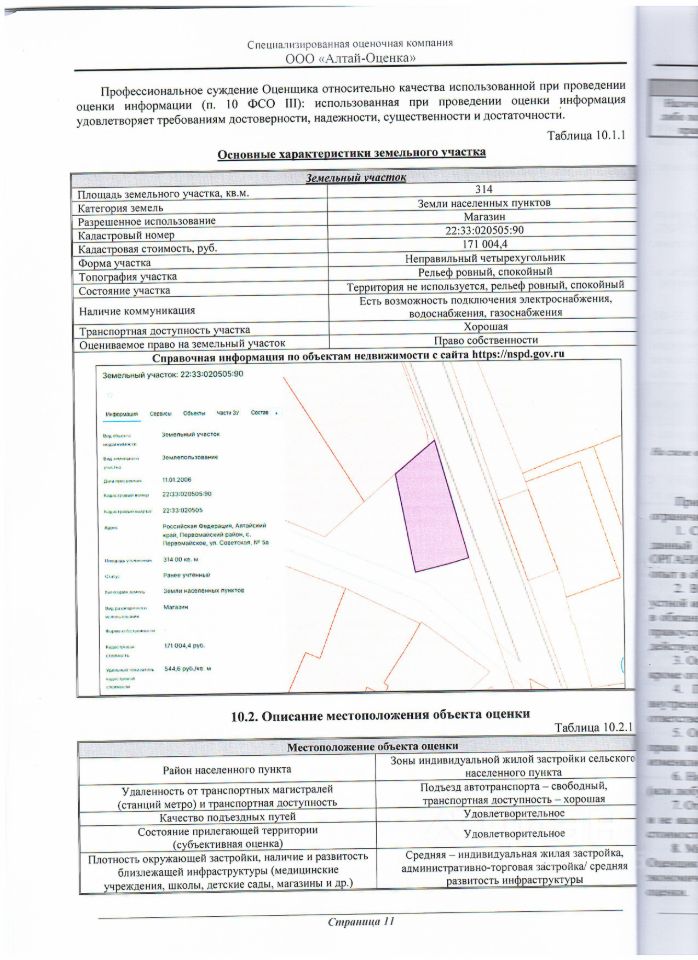Click the status value Ранее учтённый
Screen dimensions: 698x960
pyautogui.click(x=187, y=575)
